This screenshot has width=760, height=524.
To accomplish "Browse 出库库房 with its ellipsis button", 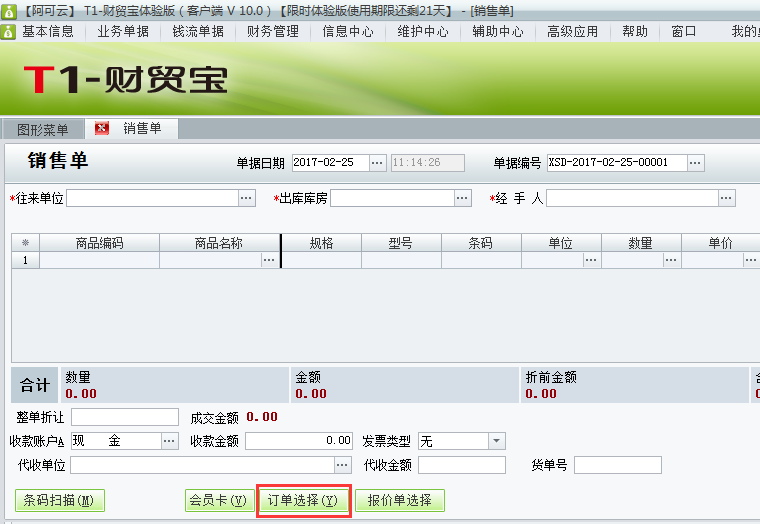I will [x=462, y=198].
